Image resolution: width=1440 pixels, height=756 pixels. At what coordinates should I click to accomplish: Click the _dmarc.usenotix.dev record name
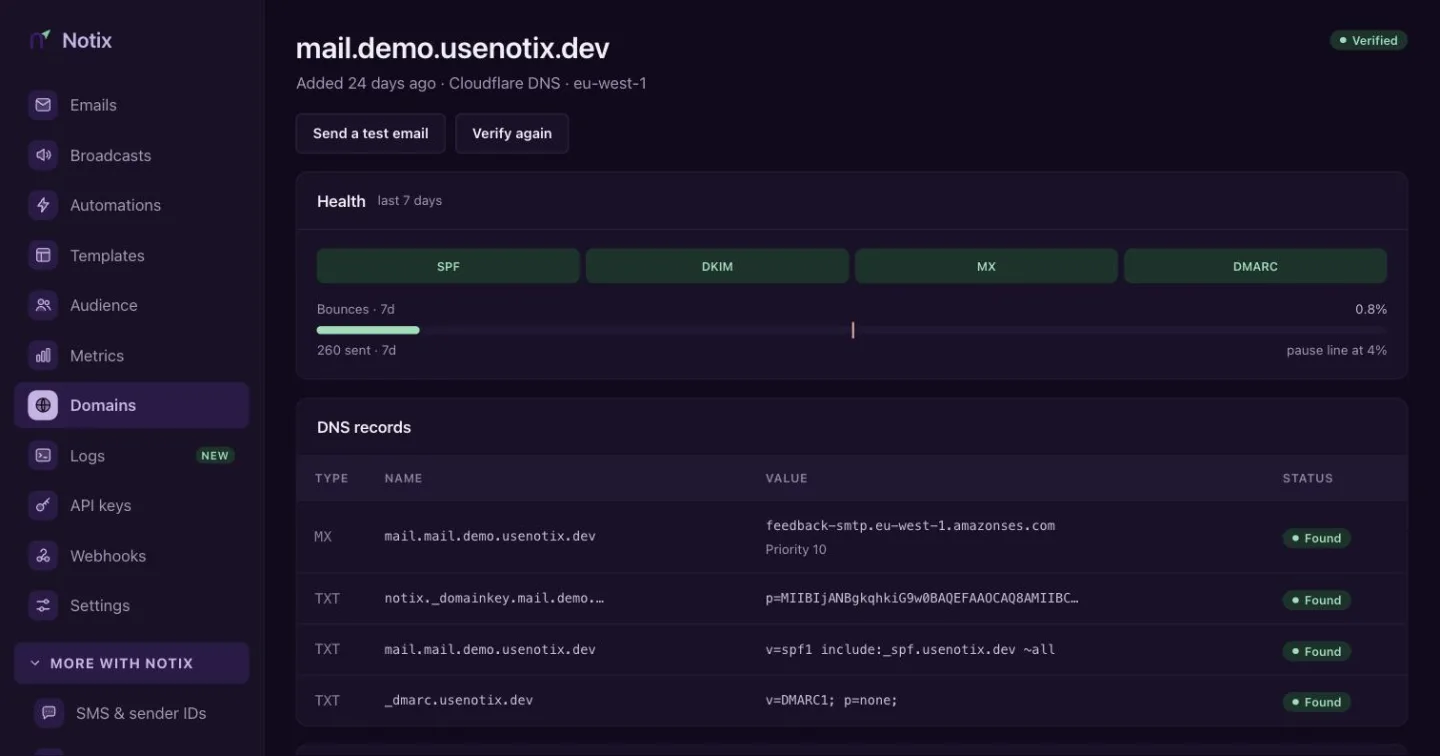[459, 701]
